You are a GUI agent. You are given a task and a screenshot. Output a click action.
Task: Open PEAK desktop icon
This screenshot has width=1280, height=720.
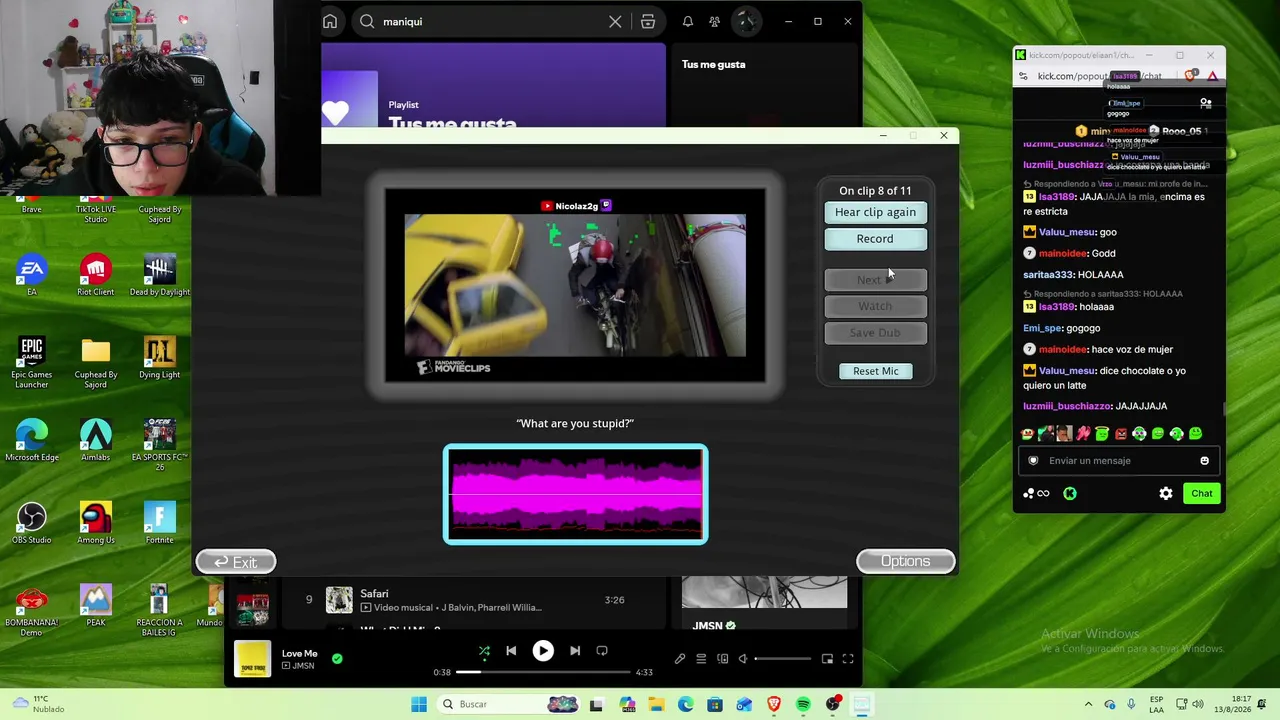tap(96, 606)
